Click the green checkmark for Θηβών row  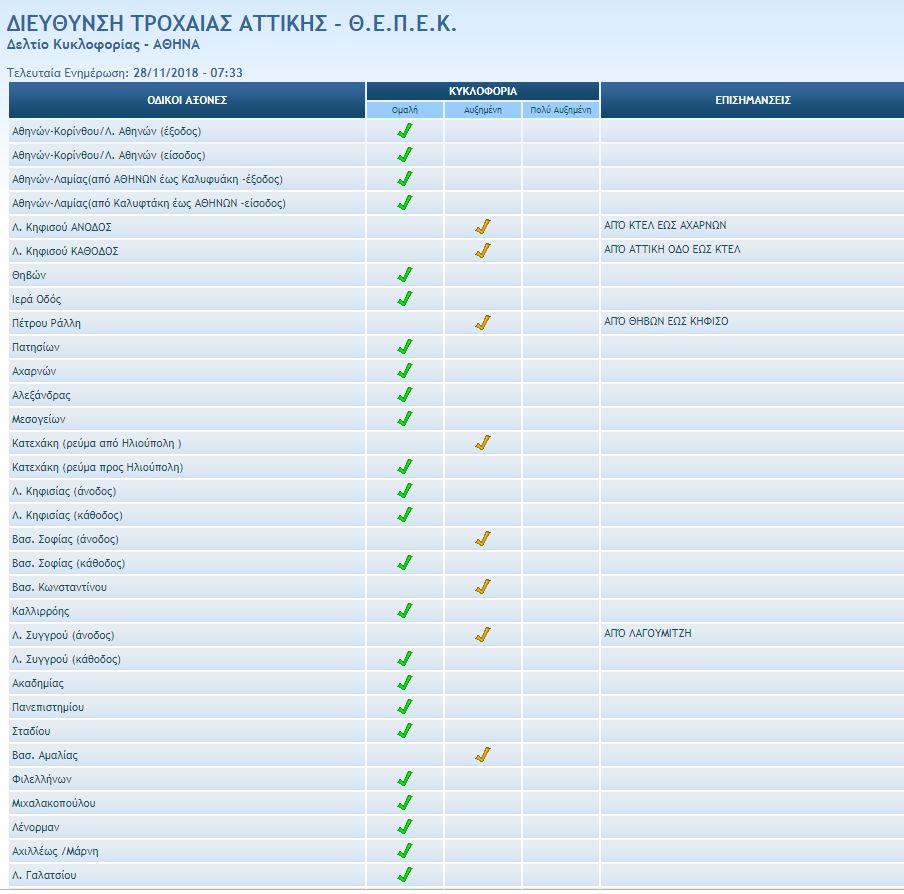(405, 275)
